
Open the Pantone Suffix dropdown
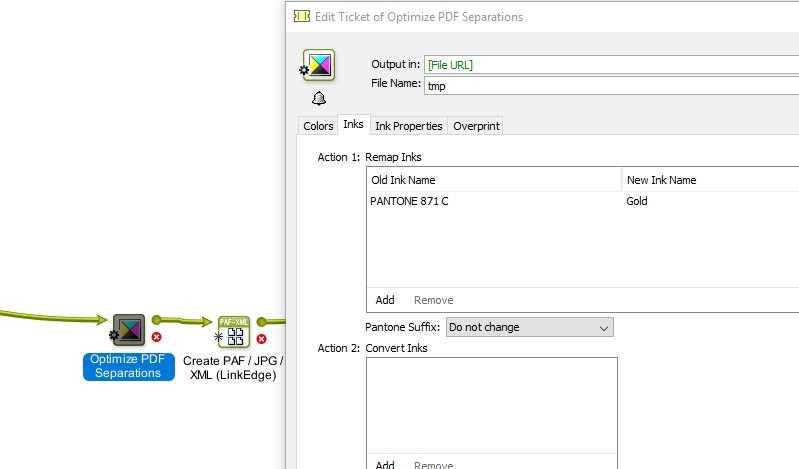pos(530,327)
